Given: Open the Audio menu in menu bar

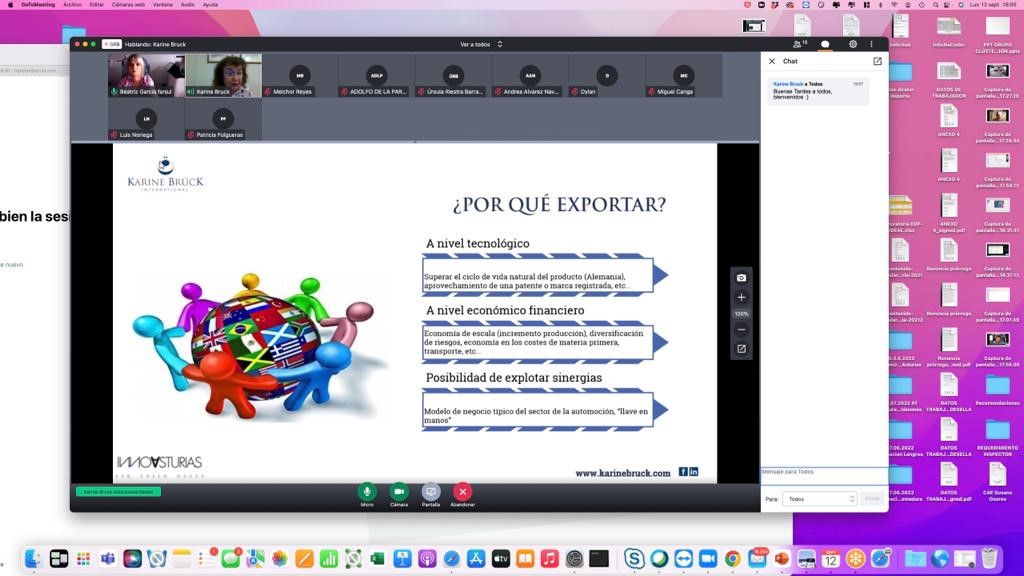Looking at the screenshot, I should coord(187,5).
